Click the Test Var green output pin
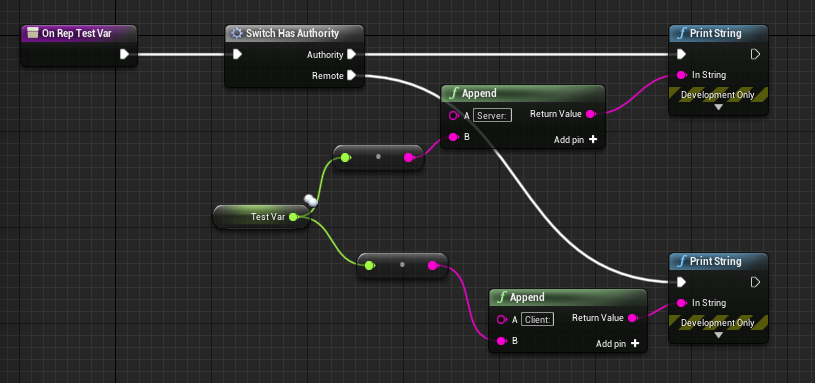The image size is (815, 383). [293, 217]
